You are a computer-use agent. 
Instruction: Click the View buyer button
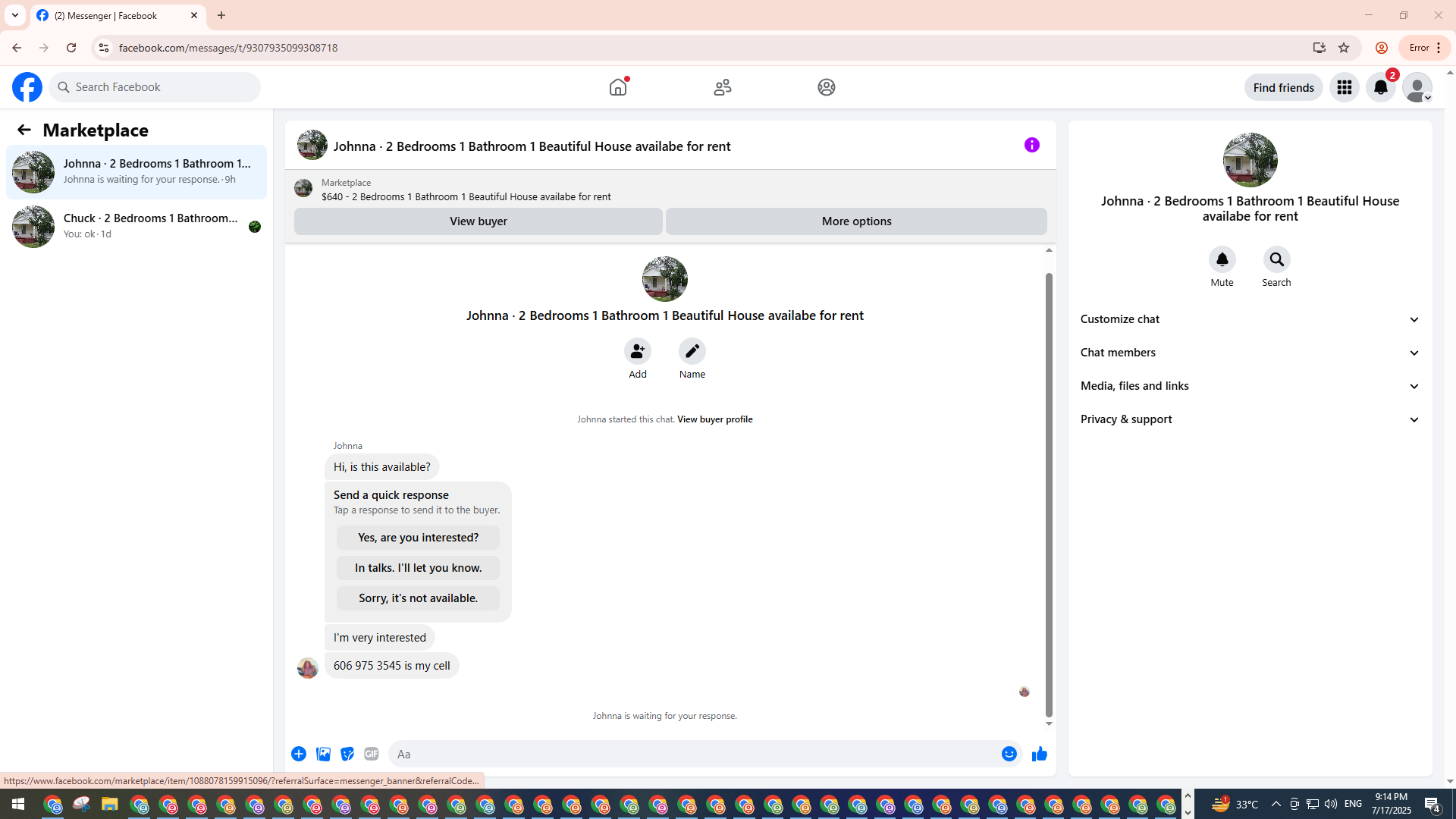click(479, 221)
